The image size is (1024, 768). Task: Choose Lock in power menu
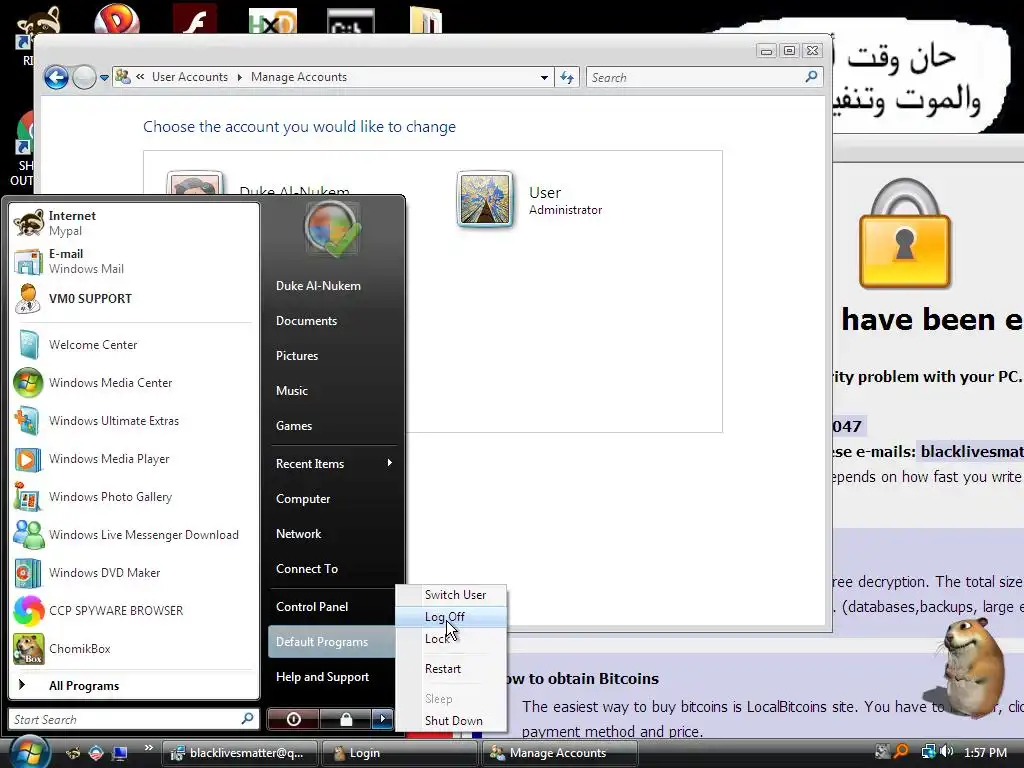[451, 639]
